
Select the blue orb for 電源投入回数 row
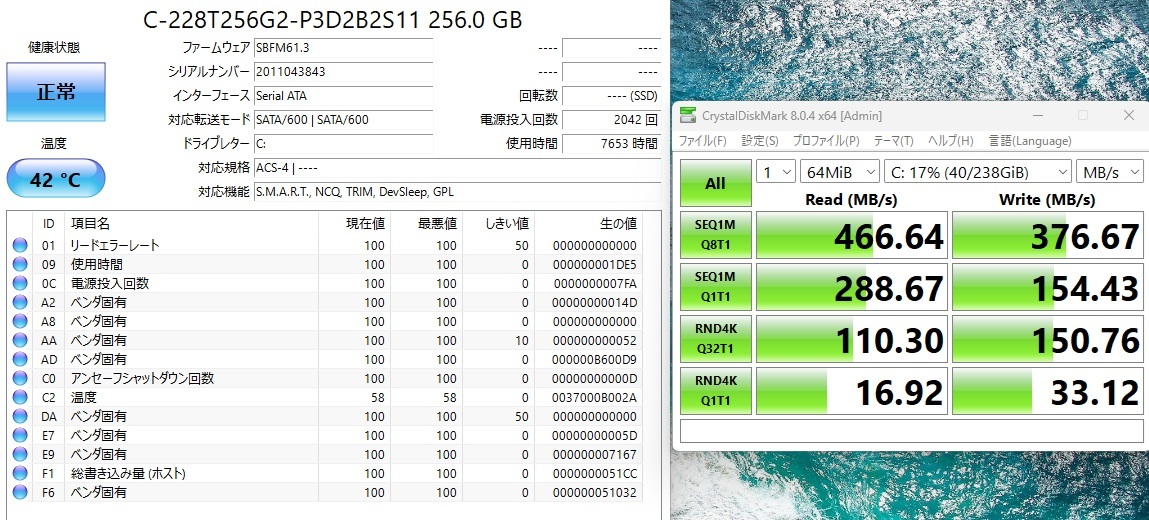pos(19,284)
